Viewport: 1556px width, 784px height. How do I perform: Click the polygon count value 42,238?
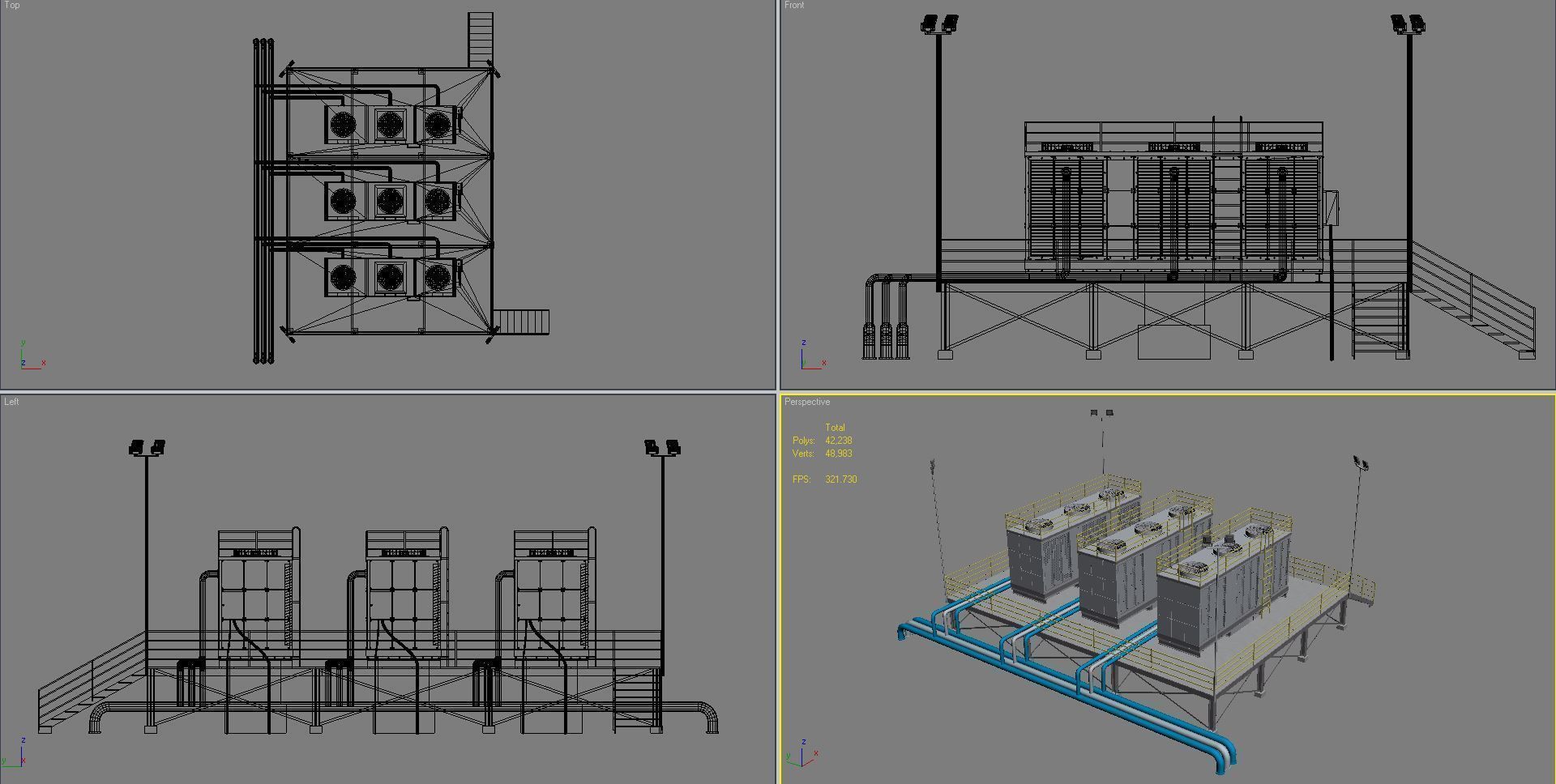tap(839, 441)
